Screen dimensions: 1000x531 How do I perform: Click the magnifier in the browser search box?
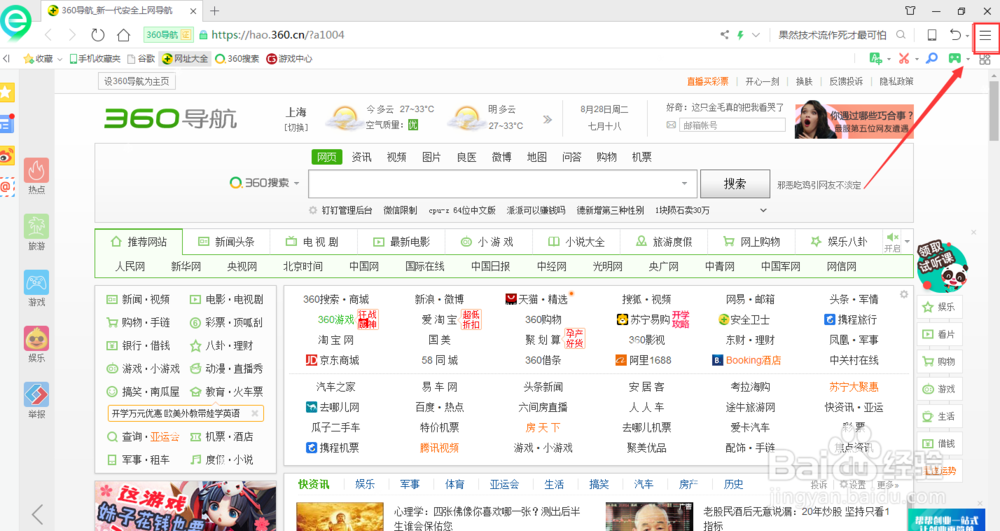click(901, 34)
